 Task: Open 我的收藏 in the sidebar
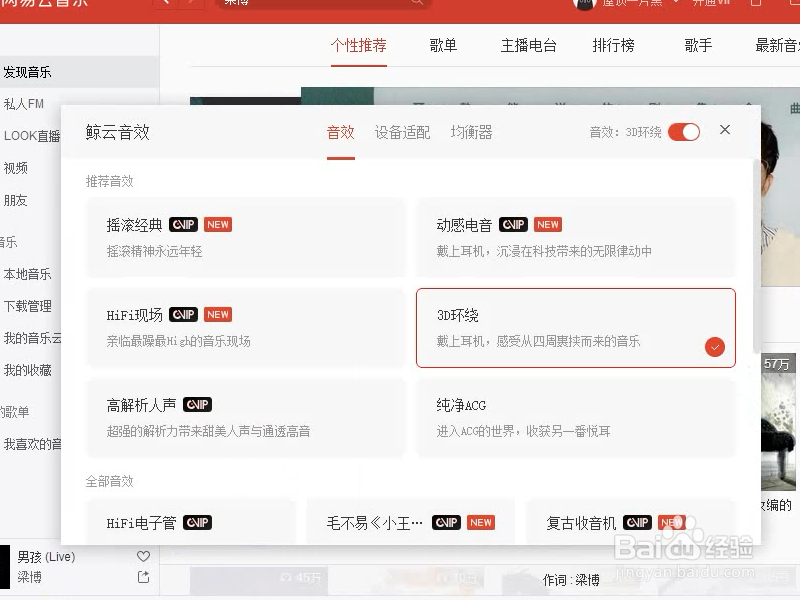tap(28, 370)
